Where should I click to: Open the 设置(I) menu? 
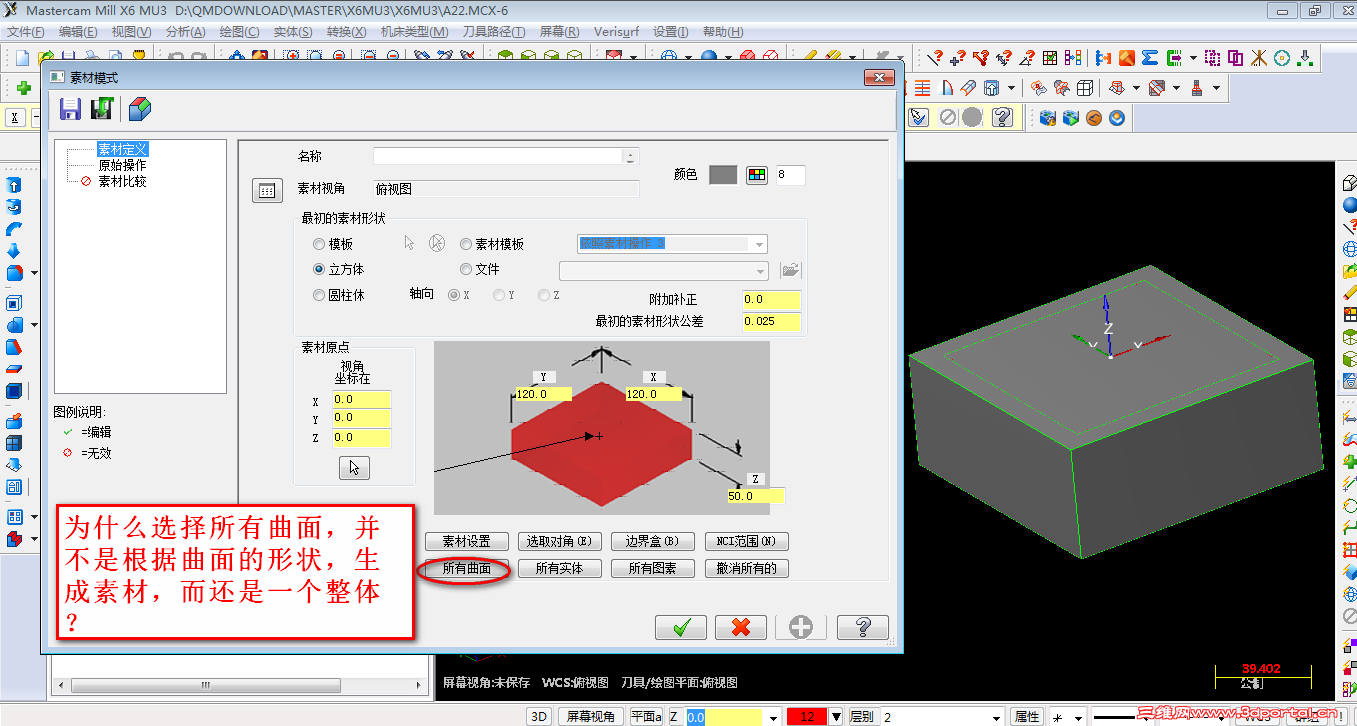pyautogui.click(x=670, y=32)
